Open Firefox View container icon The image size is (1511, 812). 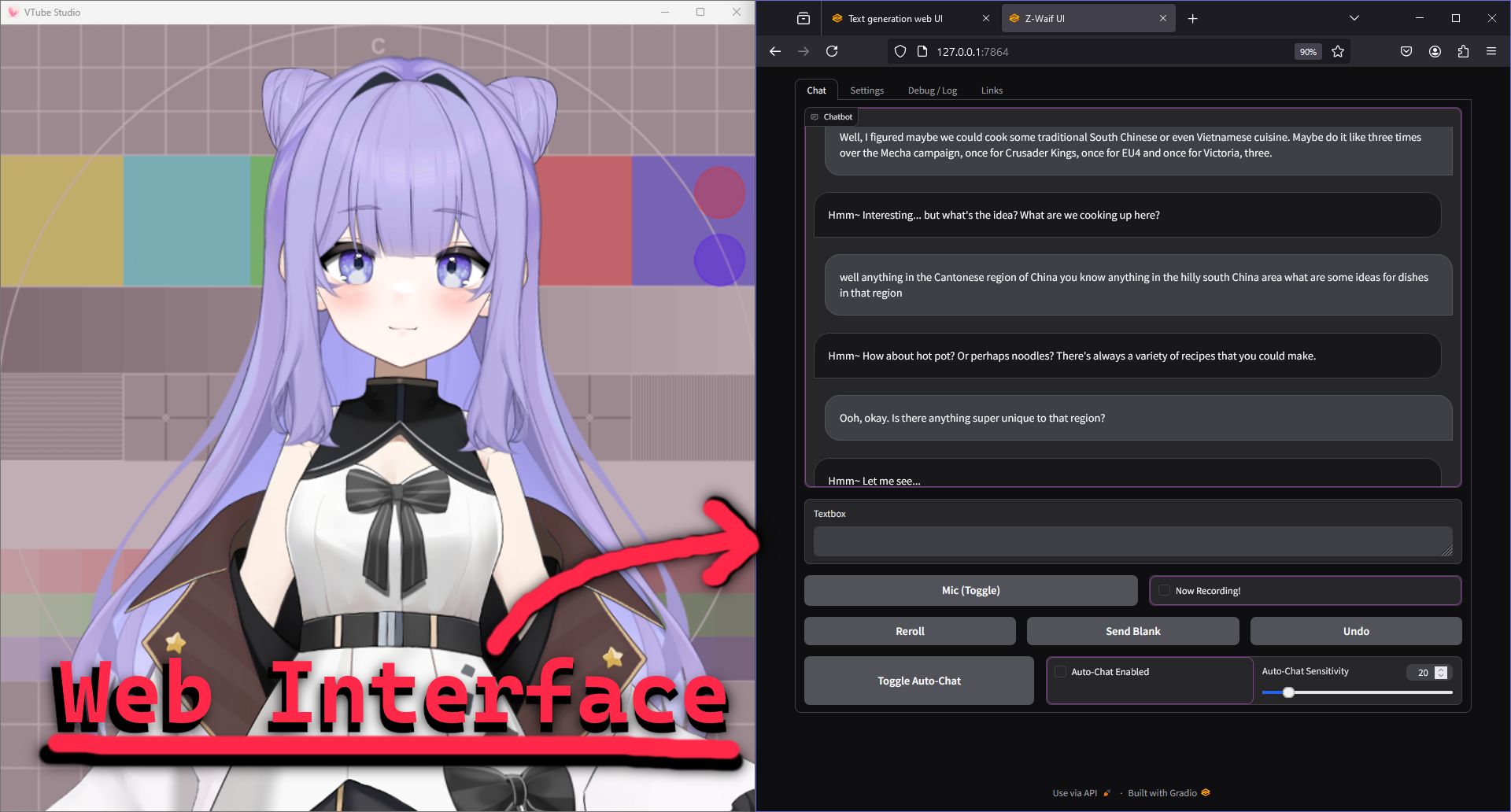802,17
